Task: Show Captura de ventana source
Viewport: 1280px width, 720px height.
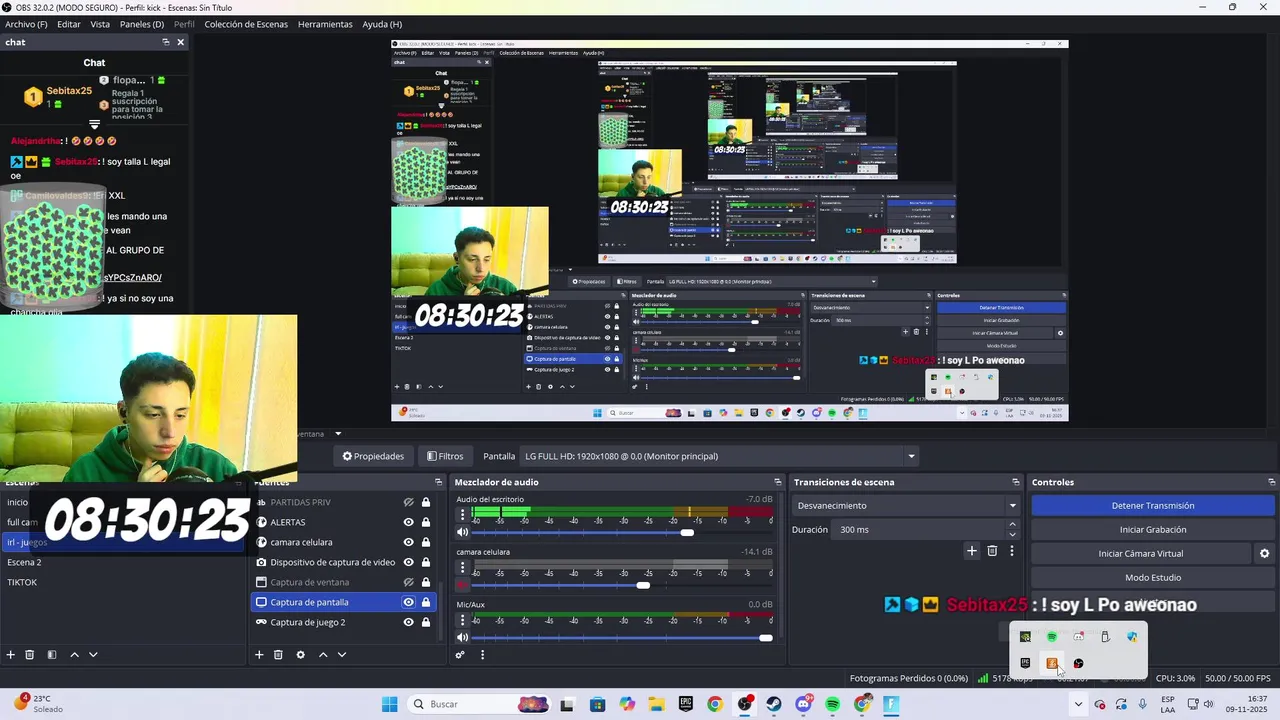Action: point(408,582)
